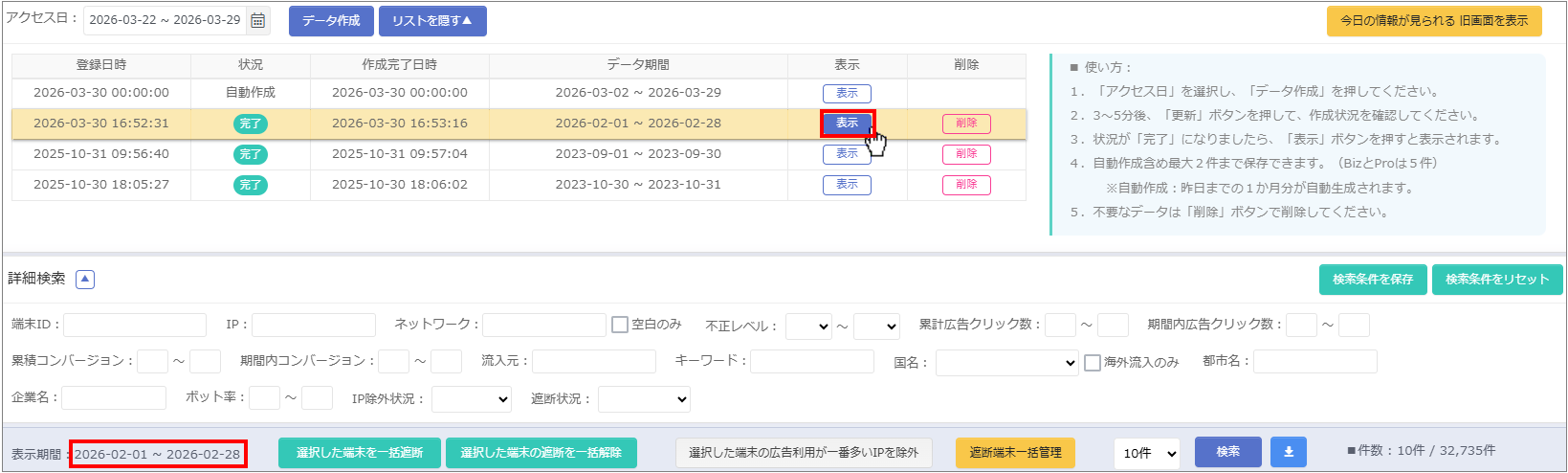Click 今日の情報が見られる 旧画面を表示 button

click(1433, 20)
